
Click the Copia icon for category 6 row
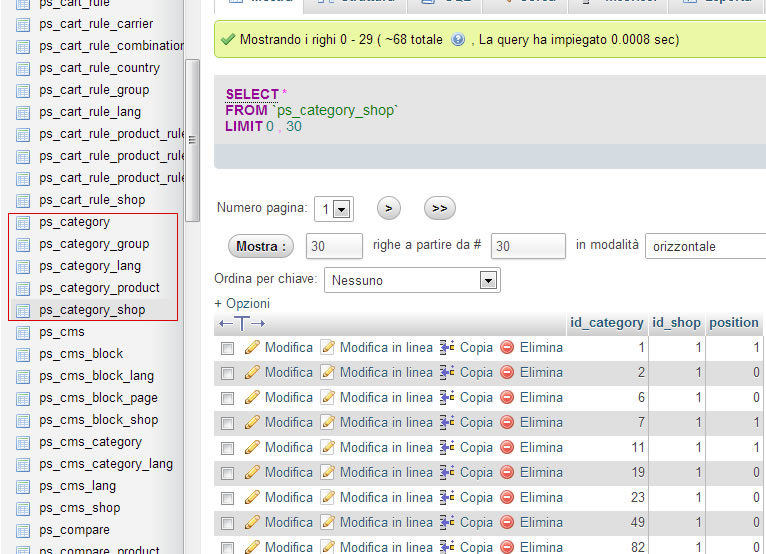coord(447,397)
